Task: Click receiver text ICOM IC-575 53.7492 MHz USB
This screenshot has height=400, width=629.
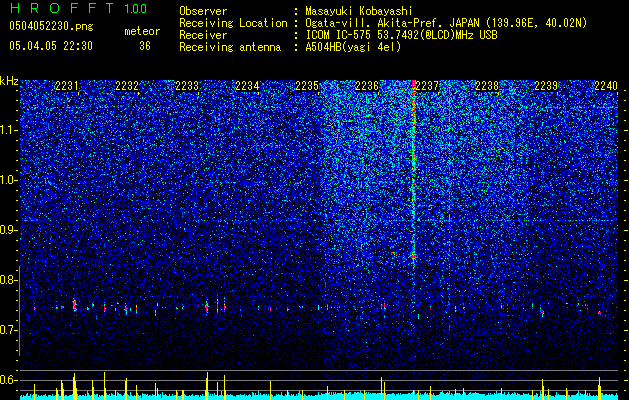Action: [401, 35]
